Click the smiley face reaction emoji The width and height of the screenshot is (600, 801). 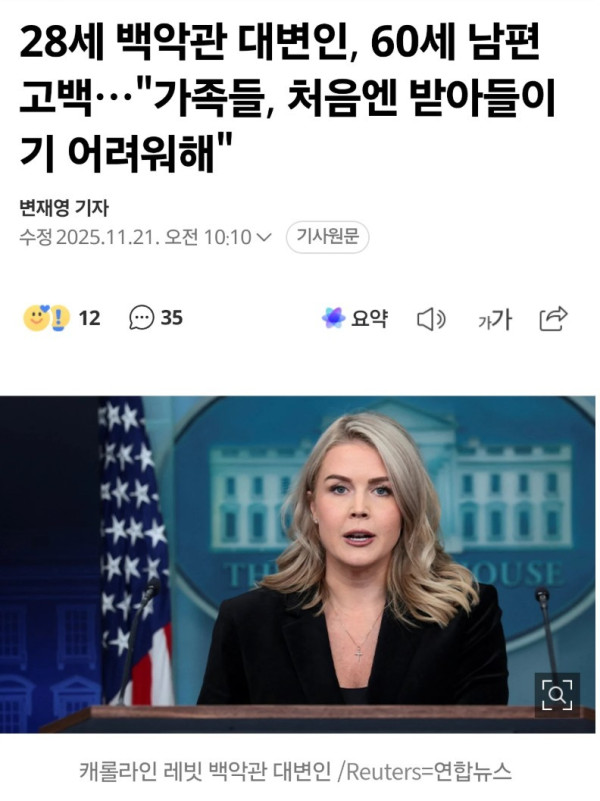point(36,318)
